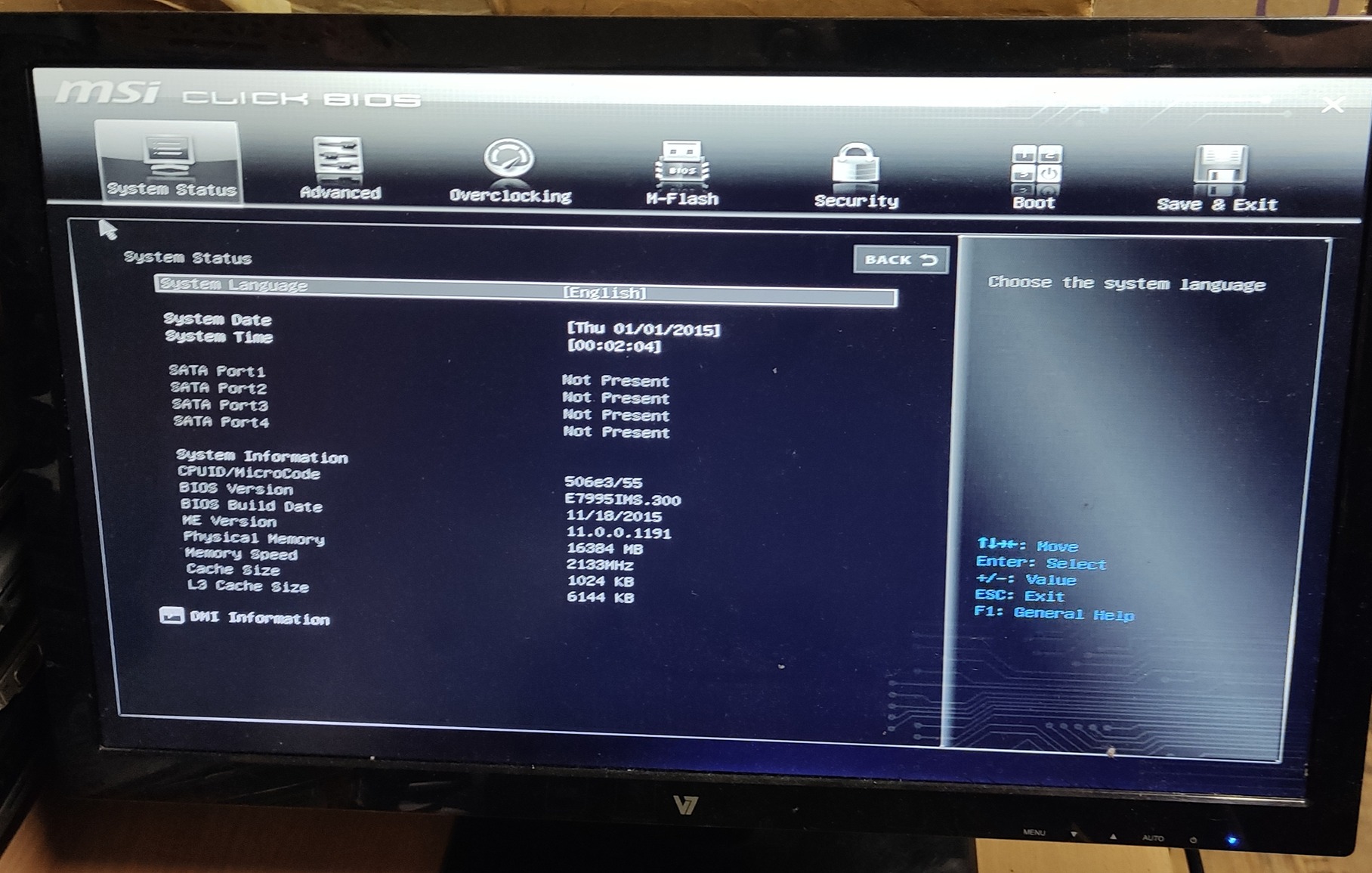Open the Advanced settings sliders icon
Screen dimensions: 1372x873
pyautogui.click(x=337, y=158)
